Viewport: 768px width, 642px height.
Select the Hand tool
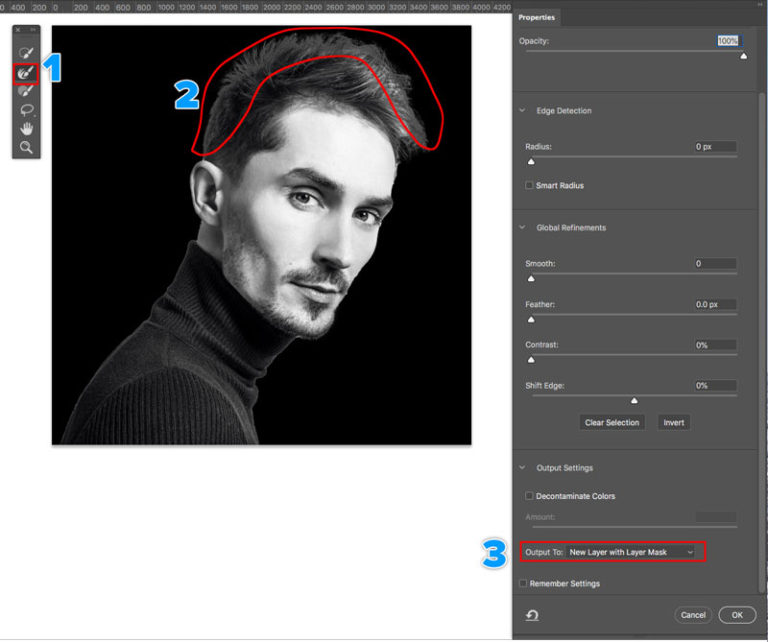tap(27, 129)
